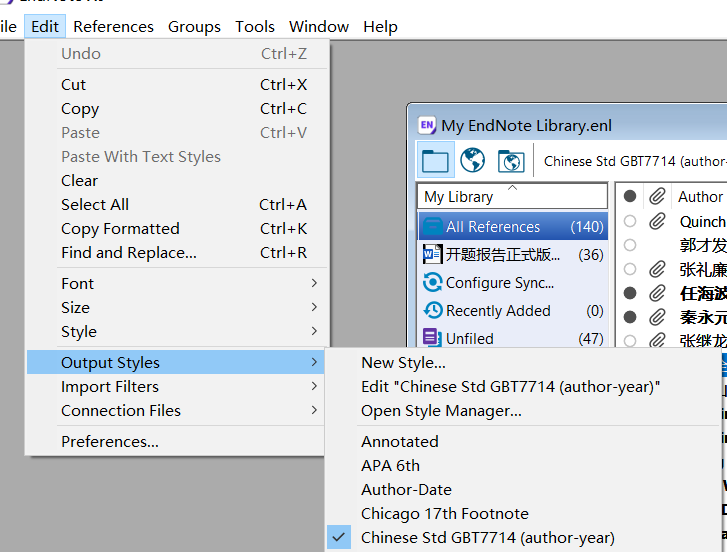The image size is (727, 552).
Task: Open the References menu
Action: 113,26
